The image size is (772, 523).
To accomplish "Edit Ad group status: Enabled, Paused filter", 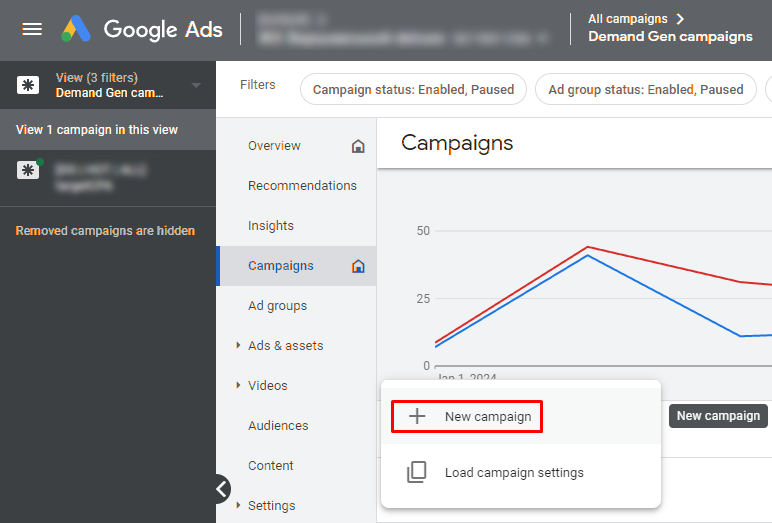I will click(645, 89).
